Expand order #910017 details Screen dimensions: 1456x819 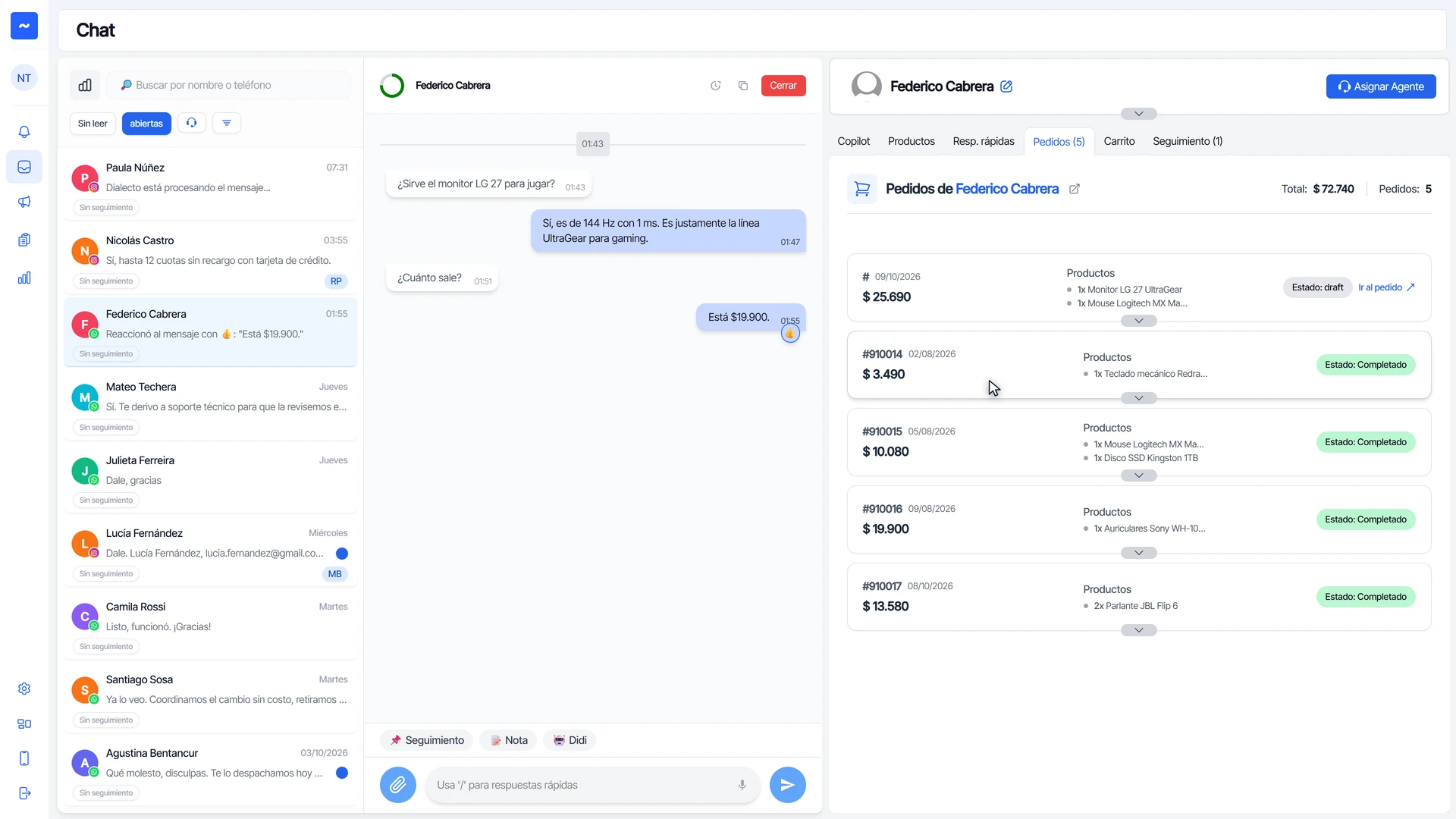pos(1139,630)
